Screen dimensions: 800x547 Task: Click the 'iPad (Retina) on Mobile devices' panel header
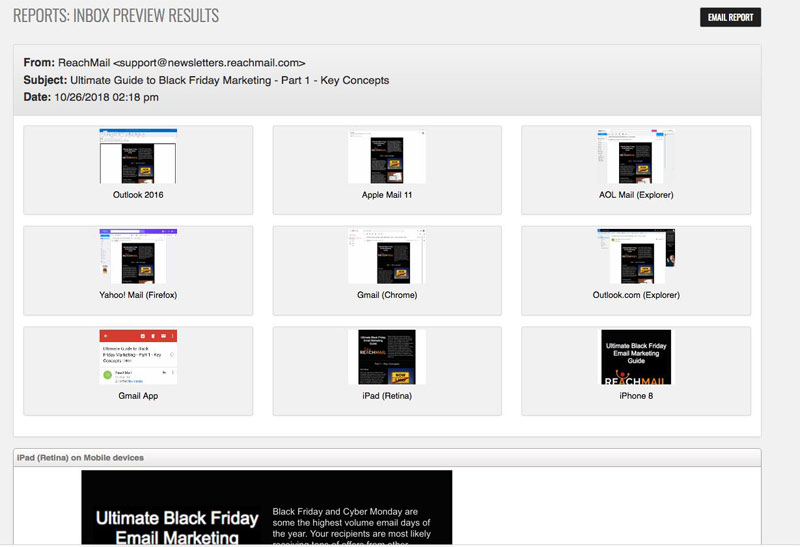[80, 458]
